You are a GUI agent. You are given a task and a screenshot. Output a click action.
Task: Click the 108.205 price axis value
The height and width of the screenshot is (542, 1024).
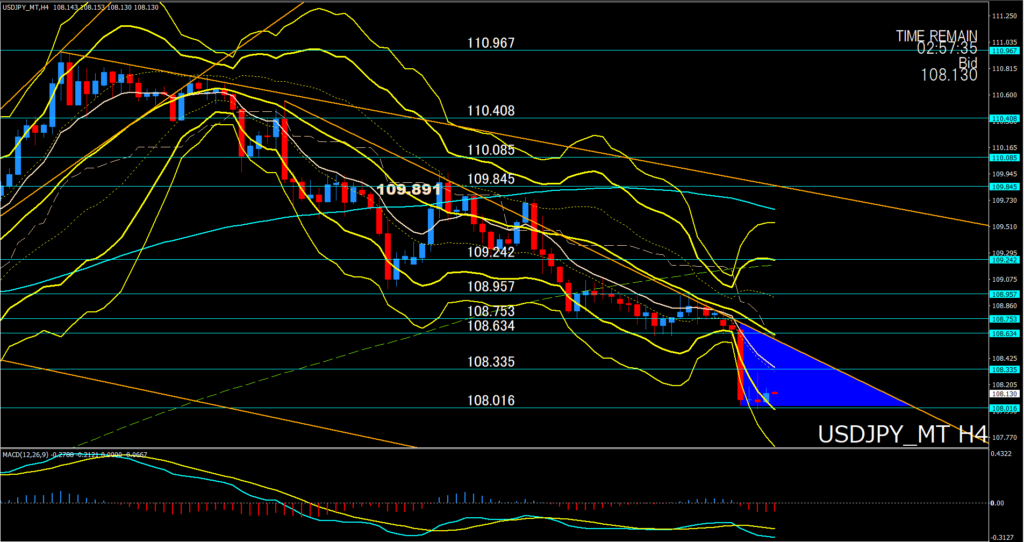1004,385
